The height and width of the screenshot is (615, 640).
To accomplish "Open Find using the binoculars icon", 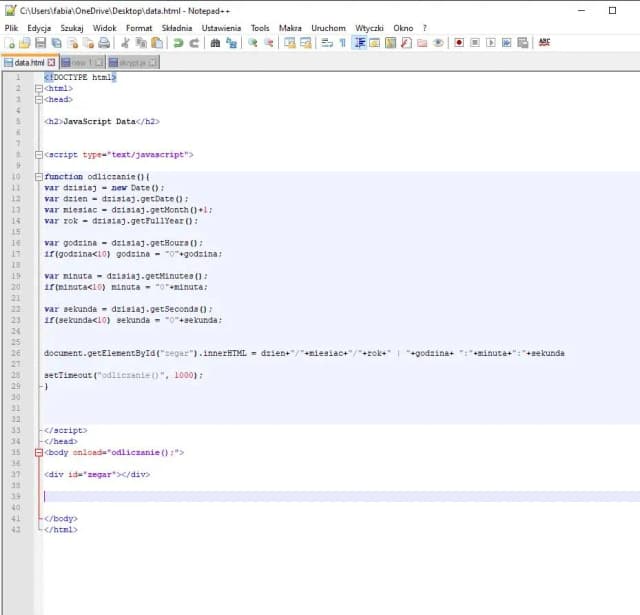I will [215, 43].
